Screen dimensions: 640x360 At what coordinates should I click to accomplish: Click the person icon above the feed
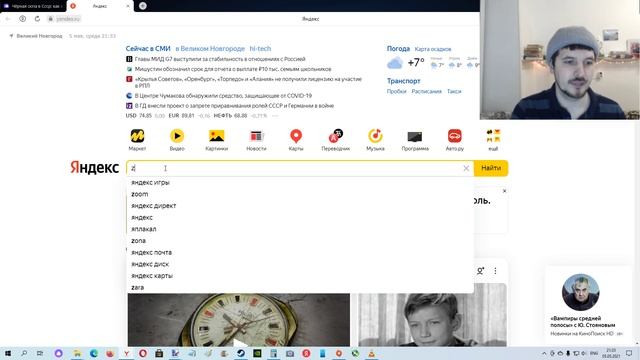480,271
